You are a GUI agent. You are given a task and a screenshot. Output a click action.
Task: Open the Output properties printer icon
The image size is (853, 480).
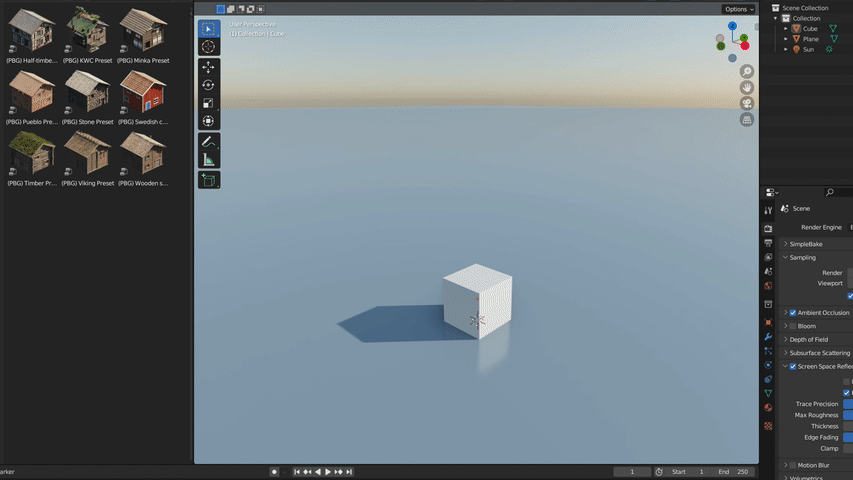768,243
